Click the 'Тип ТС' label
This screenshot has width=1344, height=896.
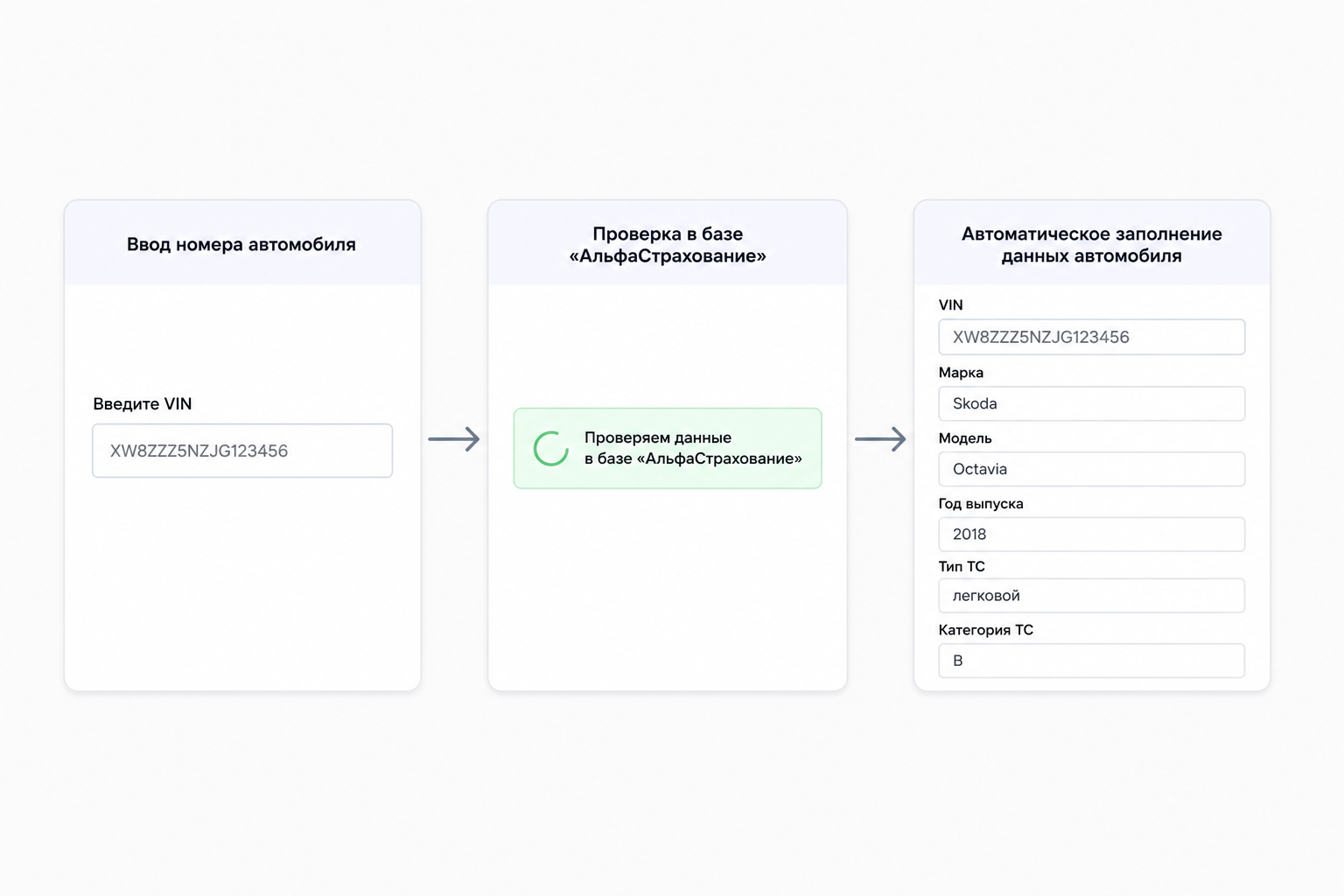click(x=962, y=567)
